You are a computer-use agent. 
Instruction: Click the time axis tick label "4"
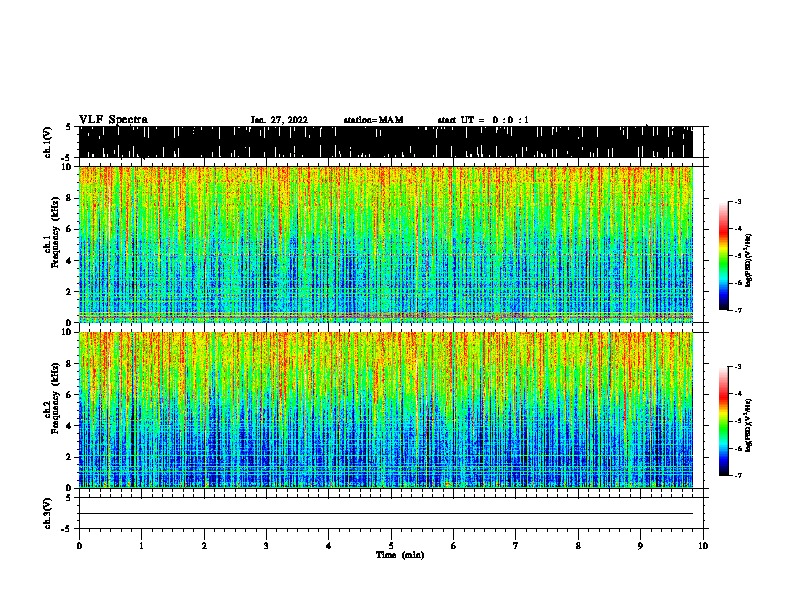(329, 546)
